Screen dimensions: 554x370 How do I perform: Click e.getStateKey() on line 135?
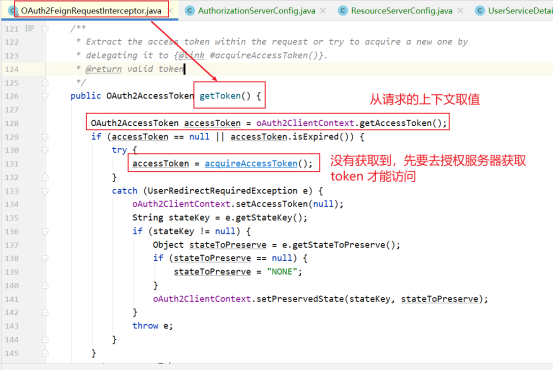tap(264, 218)
